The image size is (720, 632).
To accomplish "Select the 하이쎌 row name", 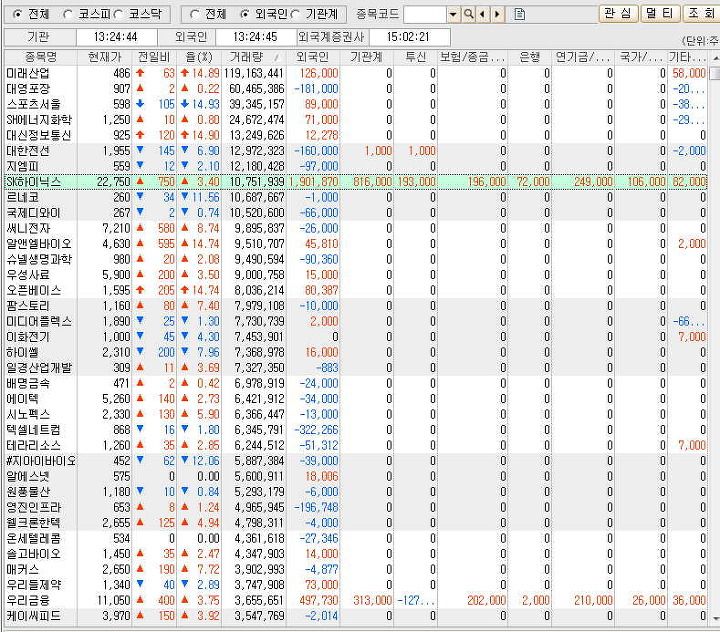I will coord(22,352).
